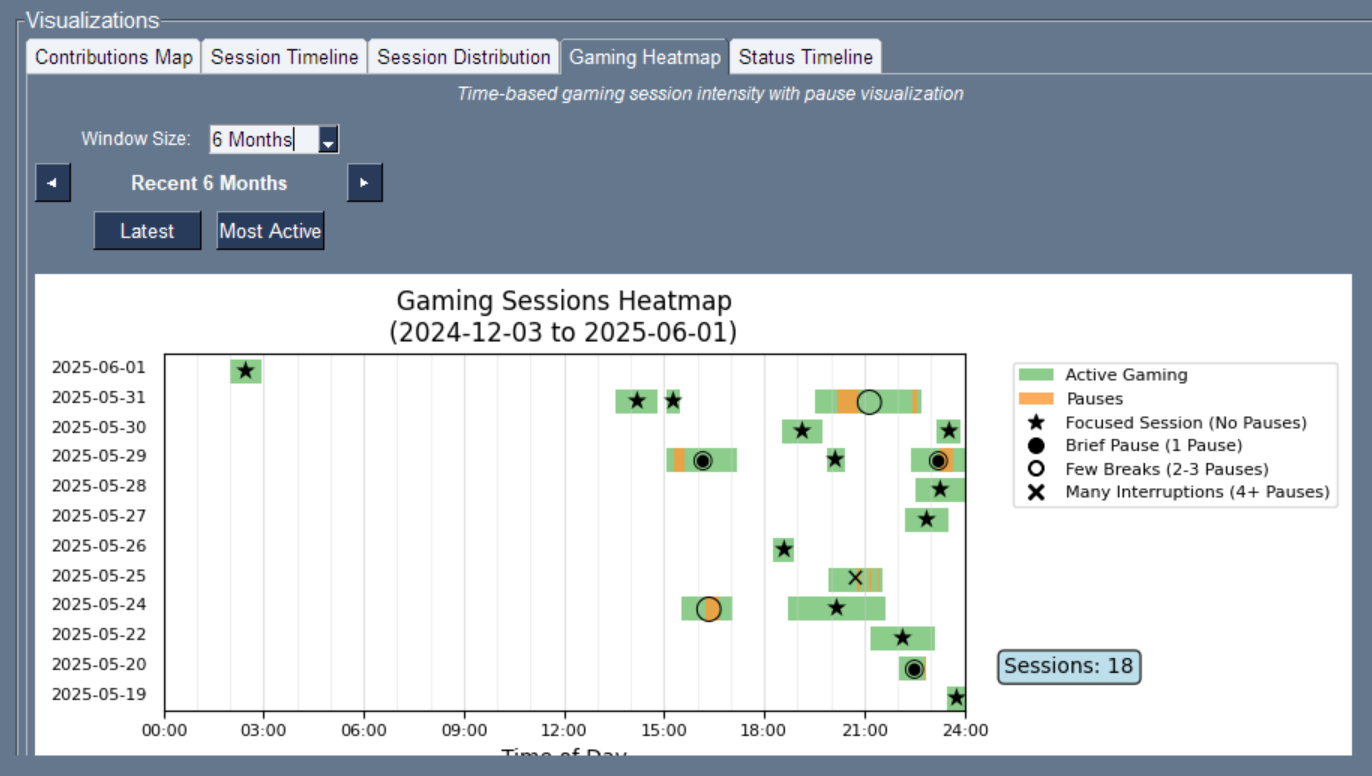Click the Many Interruptions X legend icon
Viewport: 1372px width, 776px height.
[1036, 492]
